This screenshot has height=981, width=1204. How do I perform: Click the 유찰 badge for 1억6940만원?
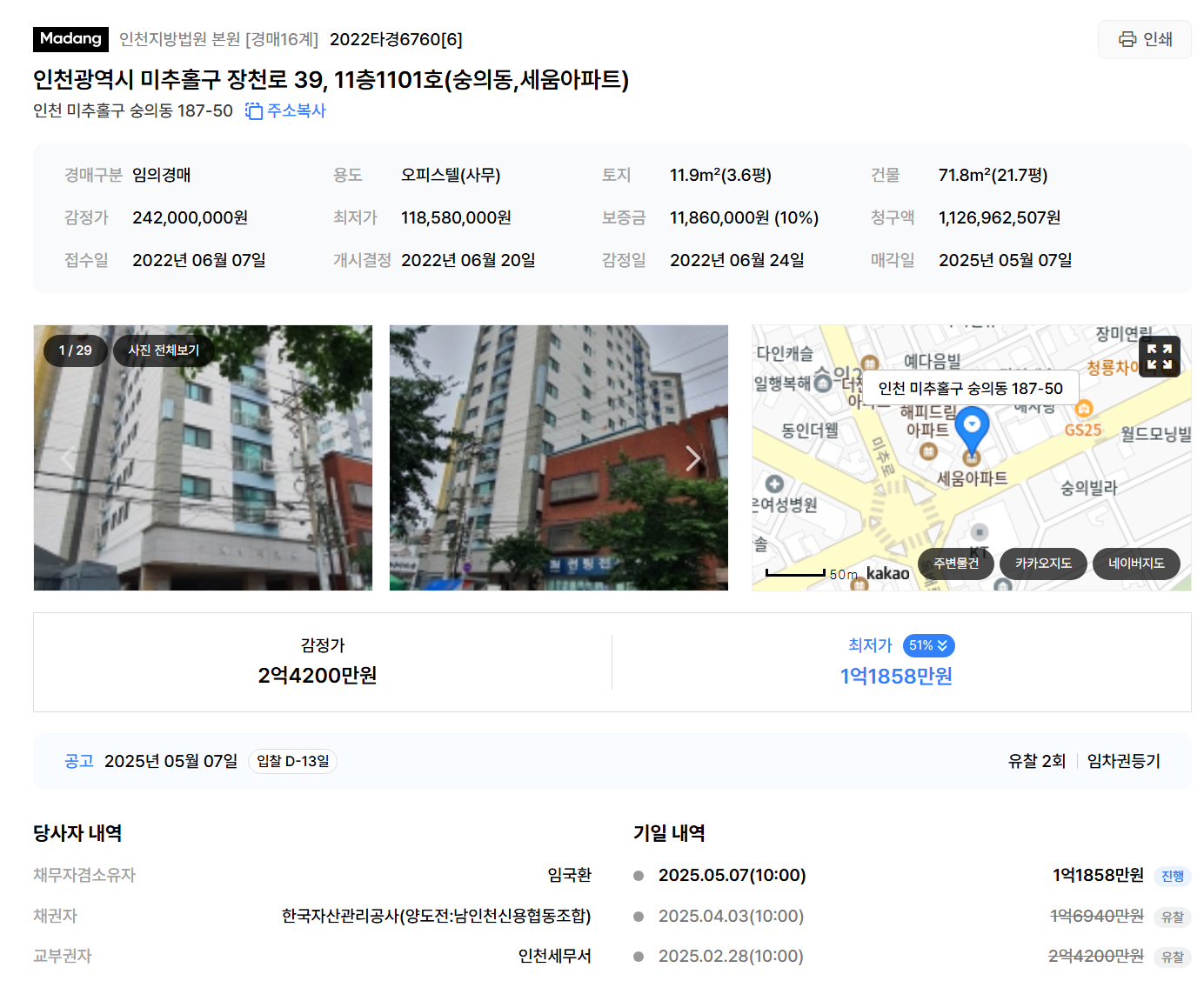pos(1172,917)
